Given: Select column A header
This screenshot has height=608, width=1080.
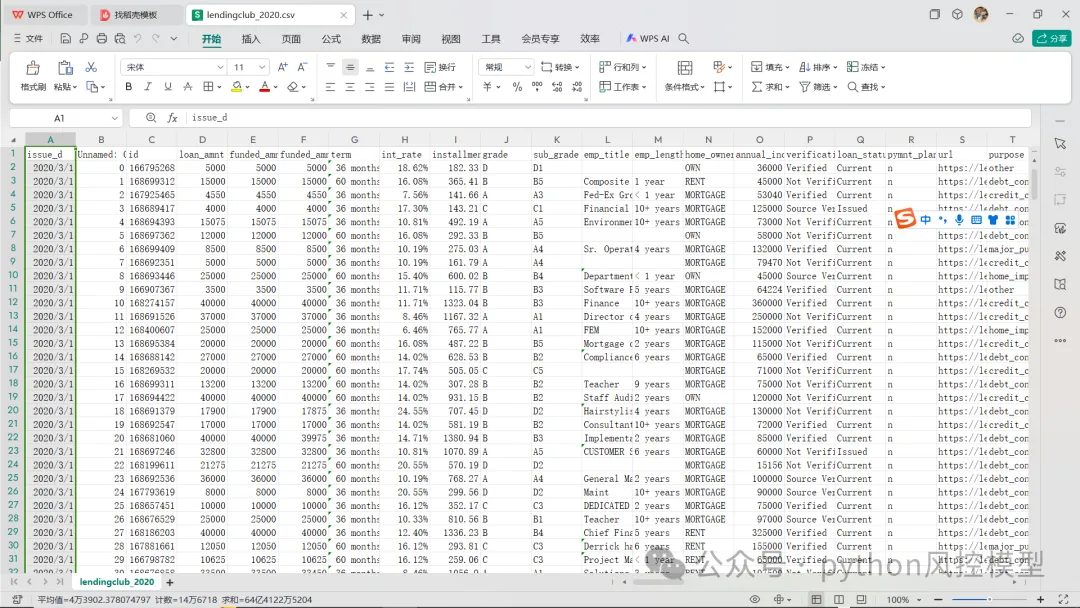Looking at the screenshot, I should coord(50,140).
